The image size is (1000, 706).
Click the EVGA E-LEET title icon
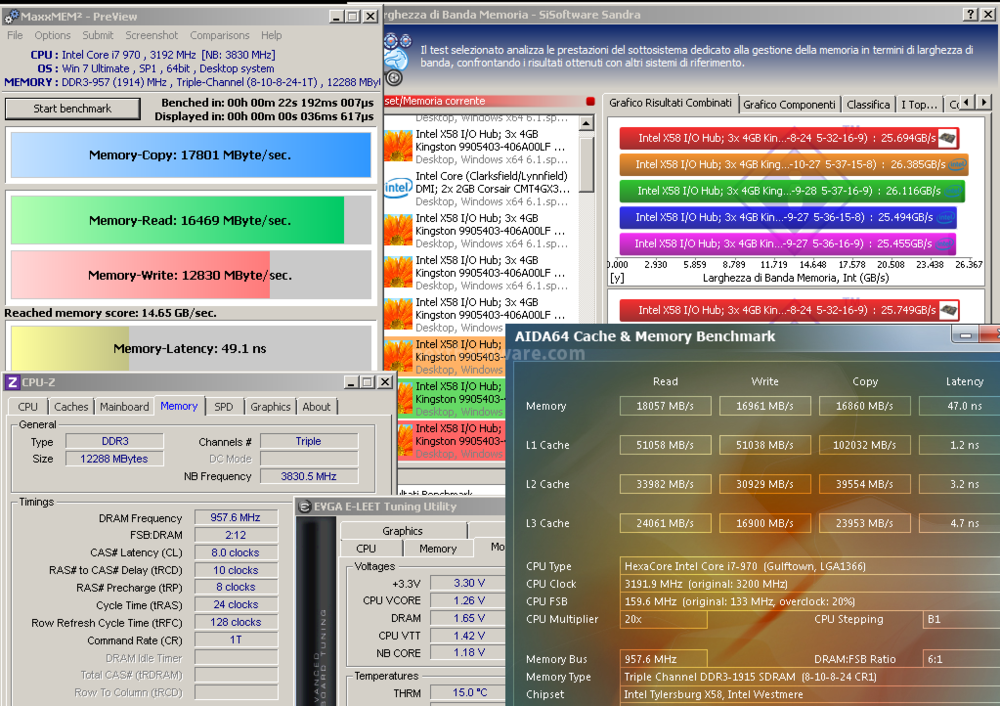pyautogui.click(x=304, y=506)
